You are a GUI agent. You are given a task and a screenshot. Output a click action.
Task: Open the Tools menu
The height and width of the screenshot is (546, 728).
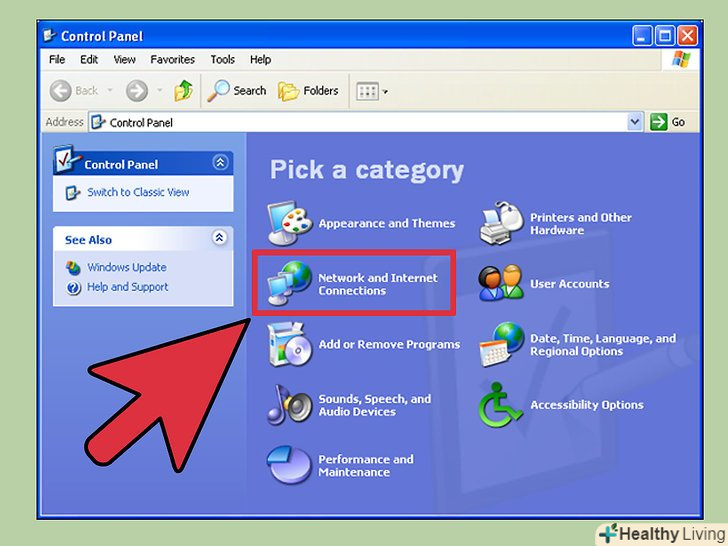(222, 59)
